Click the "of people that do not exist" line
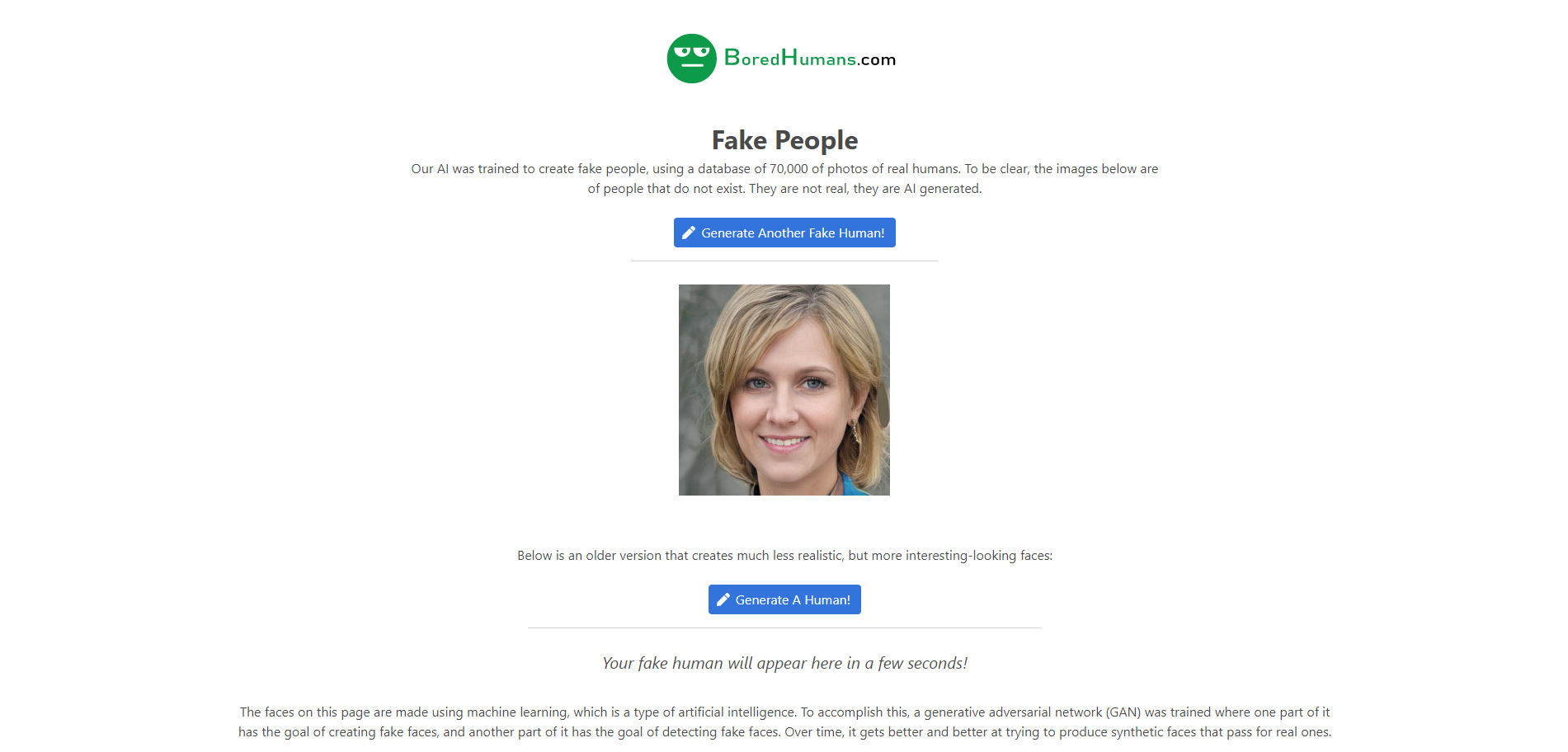Image resolution: width=1568 pixels, height=752 pixels. point(784,189)
